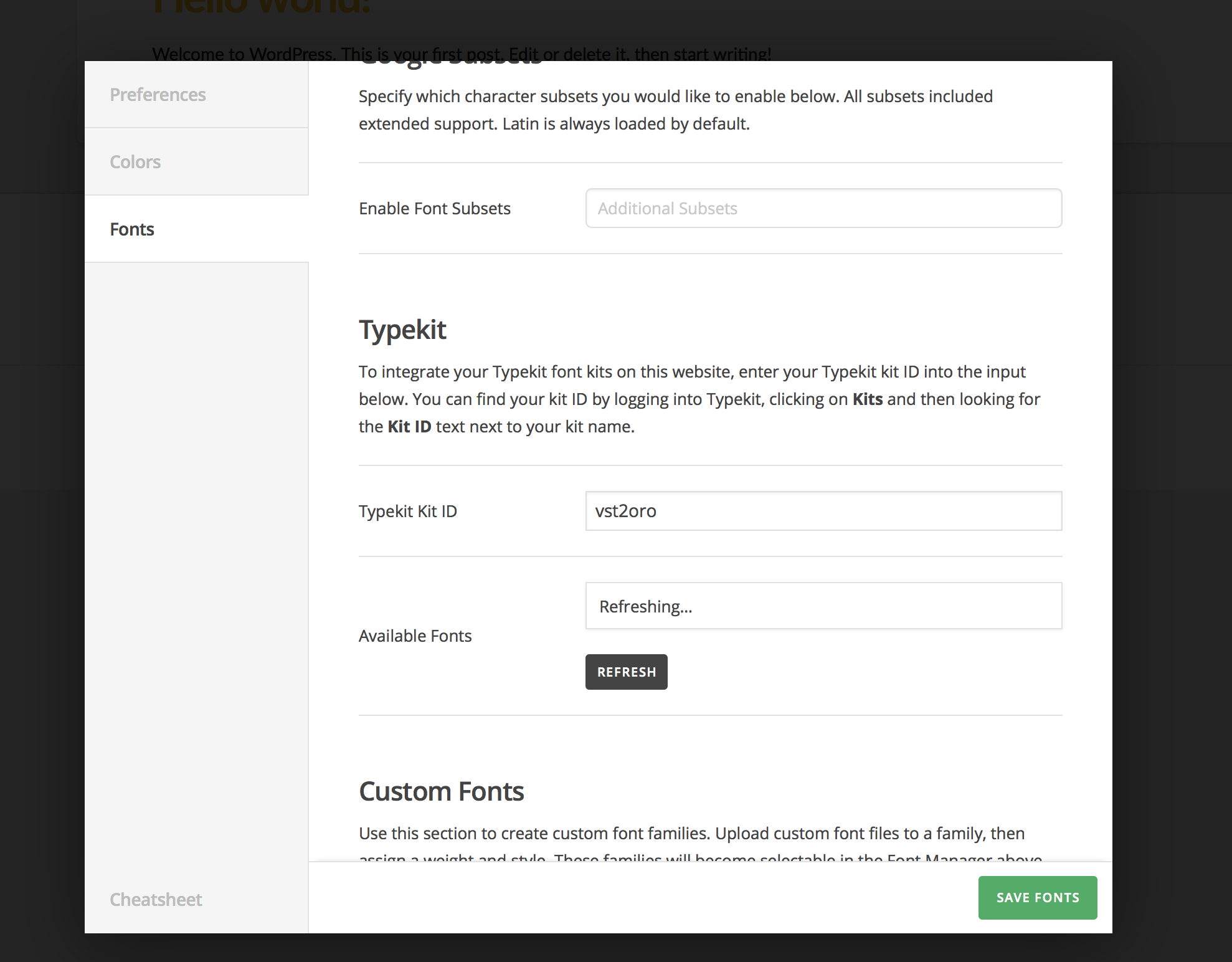Select the Fonts sidebar tab

196,229
